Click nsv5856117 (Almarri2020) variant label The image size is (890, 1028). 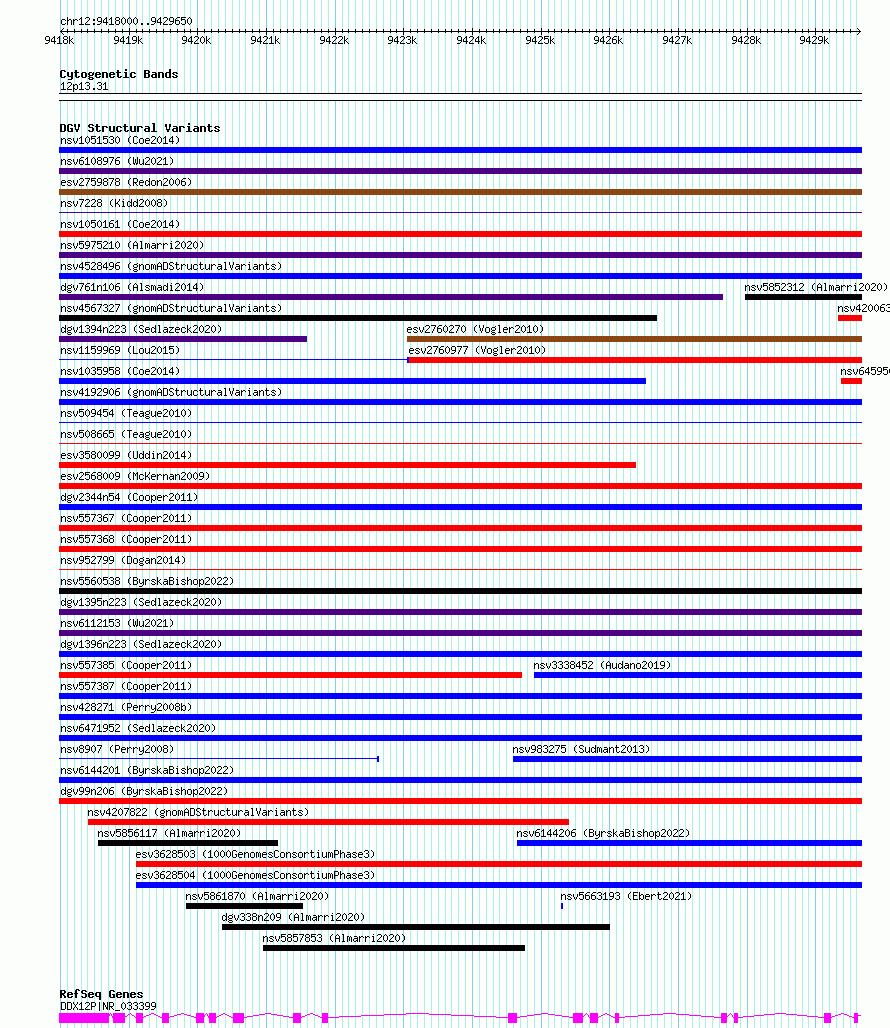coord(169,833)
